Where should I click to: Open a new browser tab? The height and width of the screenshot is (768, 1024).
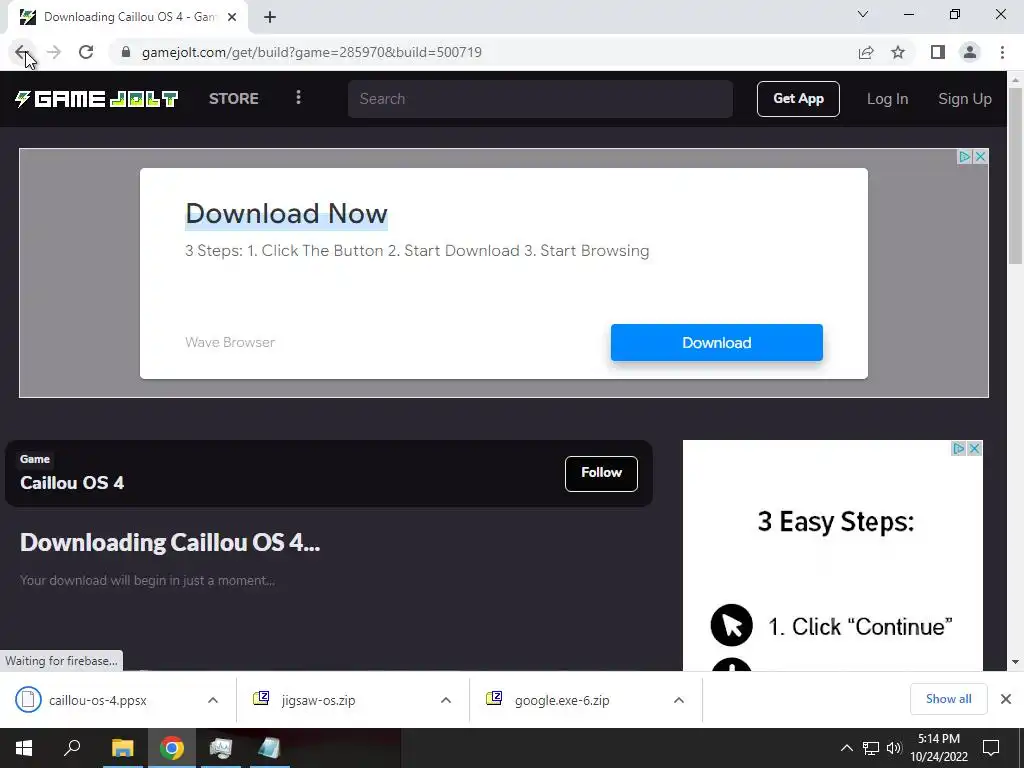click(270, 17)
